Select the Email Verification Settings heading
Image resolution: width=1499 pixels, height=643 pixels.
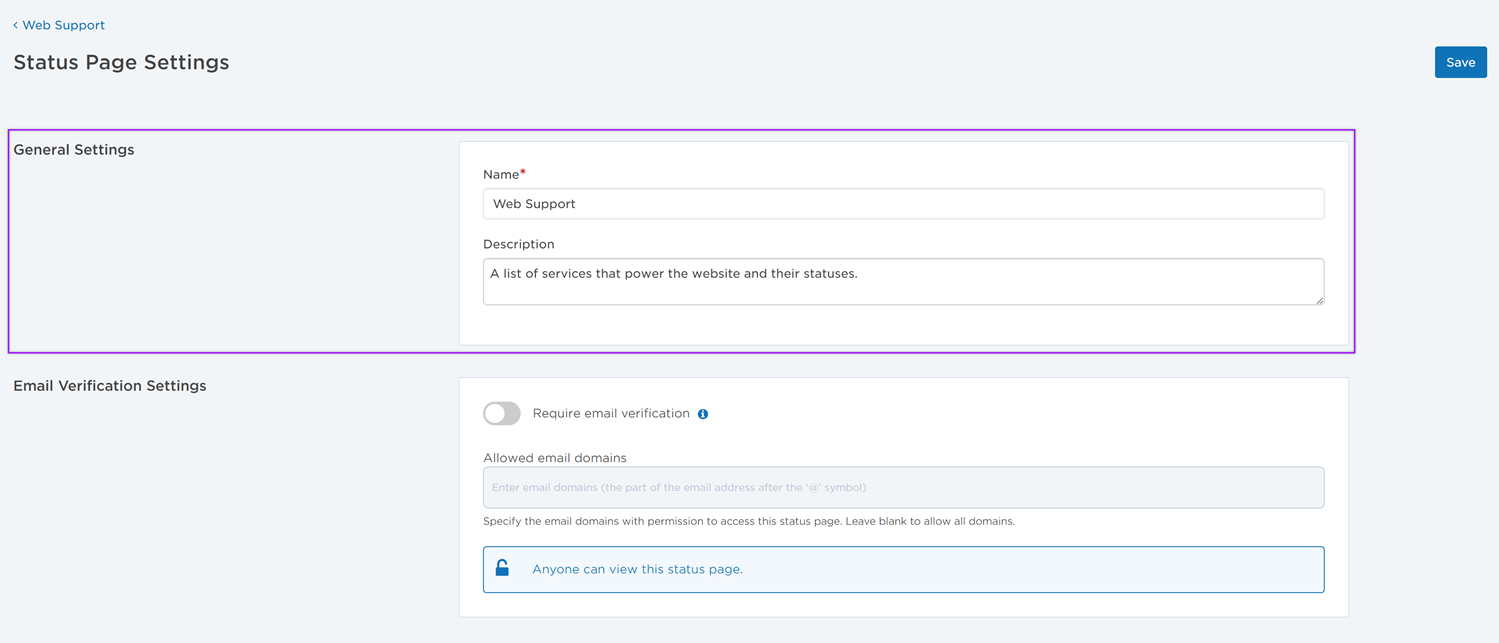[110, 386]
